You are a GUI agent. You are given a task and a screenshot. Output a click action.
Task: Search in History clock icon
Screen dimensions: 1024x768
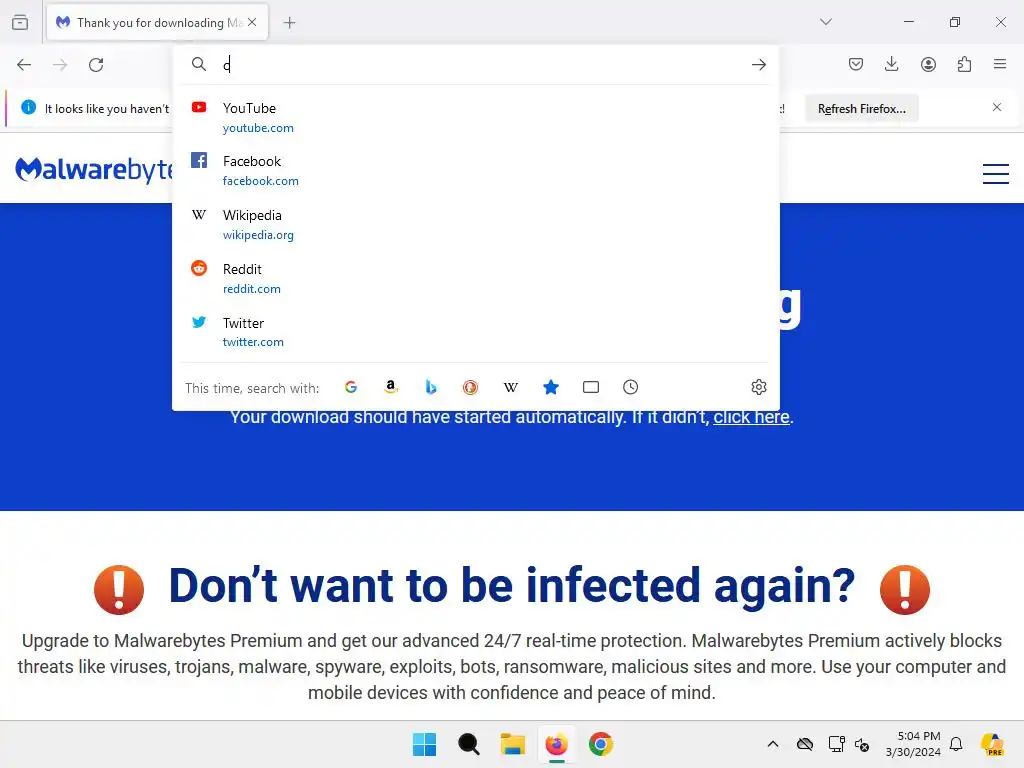coord(630,387)
